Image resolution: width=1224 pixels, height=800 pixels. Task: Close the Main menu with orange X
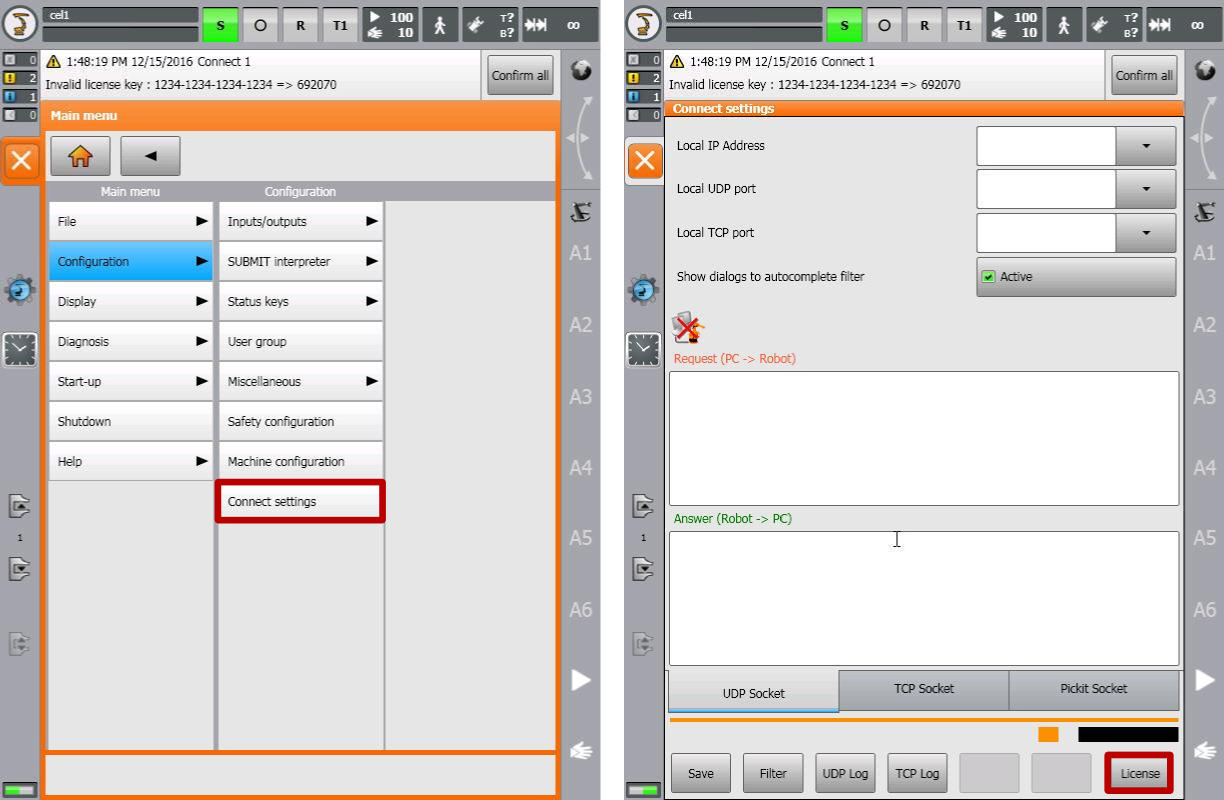[x=21, y=161]
